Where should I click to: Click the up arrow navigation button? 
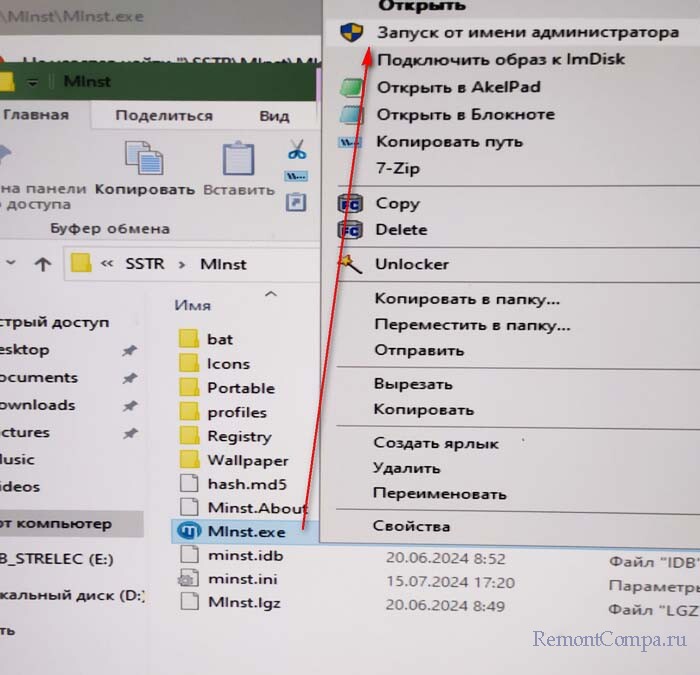[42, 264]
